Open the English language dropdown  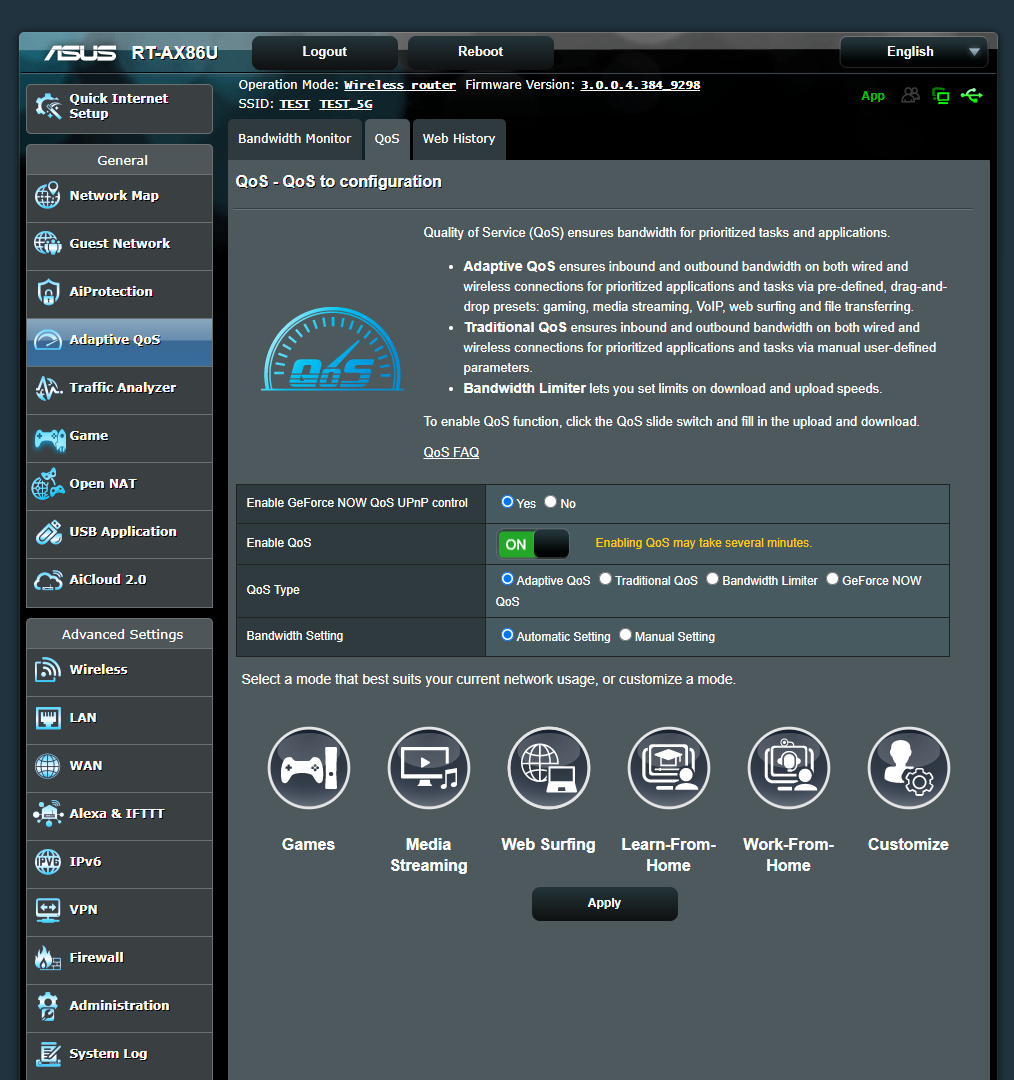pyautogui.click(x=913, y=51)
